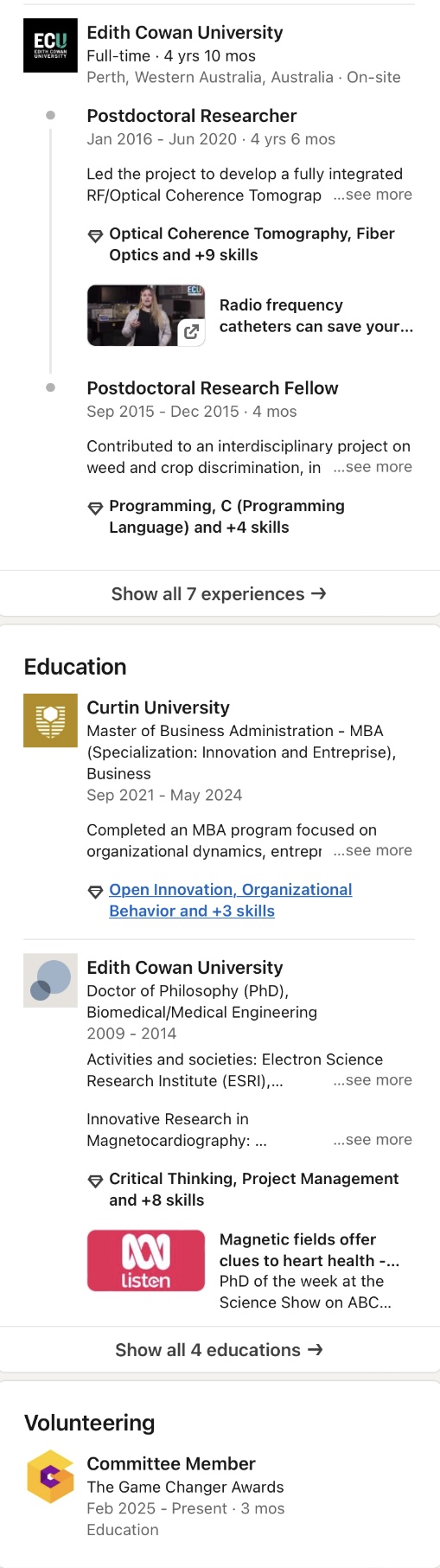Expand Activities and societies see more
This screenshot has width=440, height=1568.
tap(373, 1080)
